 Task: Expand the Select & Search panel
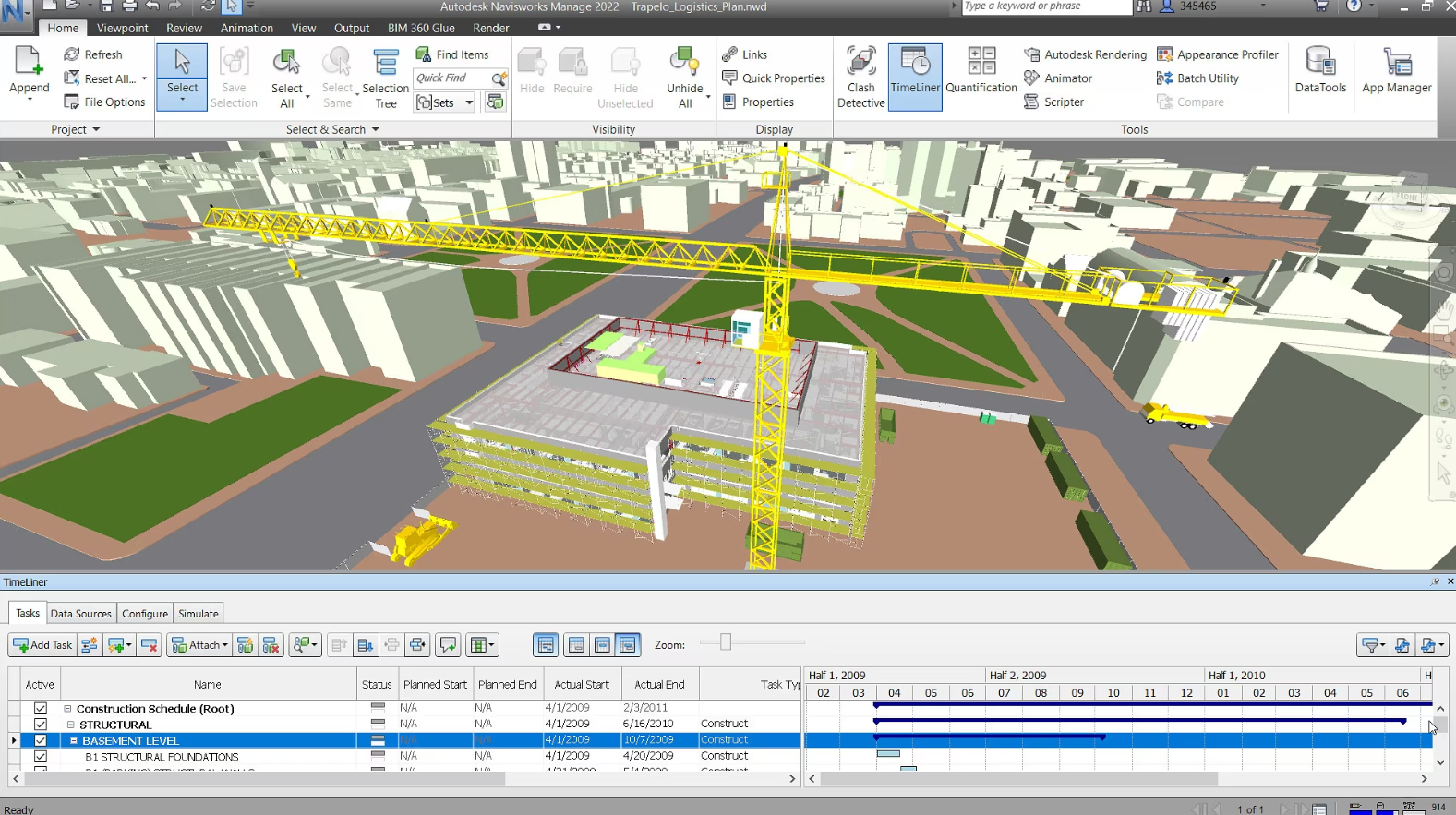332,129
